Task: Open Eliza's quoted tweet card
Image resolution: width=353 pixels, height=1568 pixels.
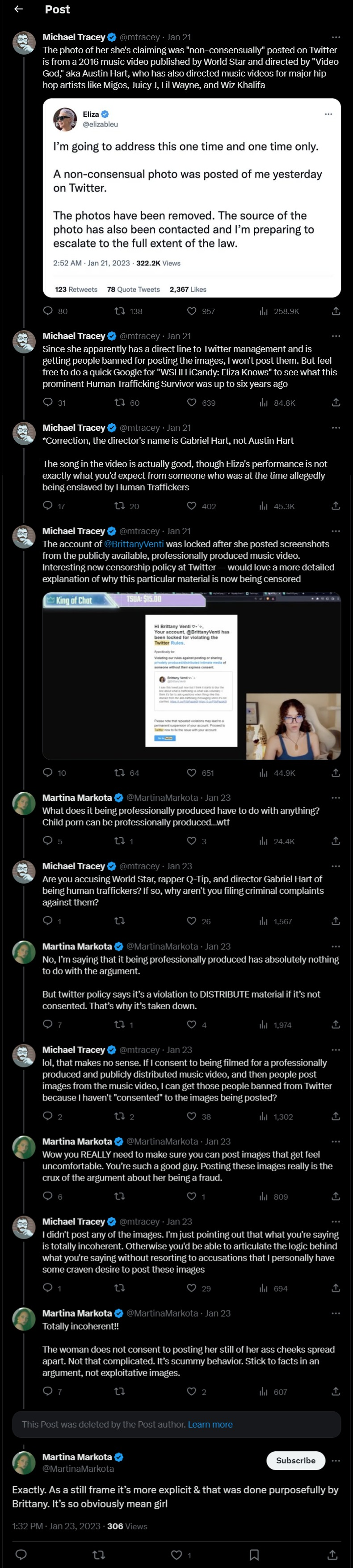Action: tap(191, 198)
